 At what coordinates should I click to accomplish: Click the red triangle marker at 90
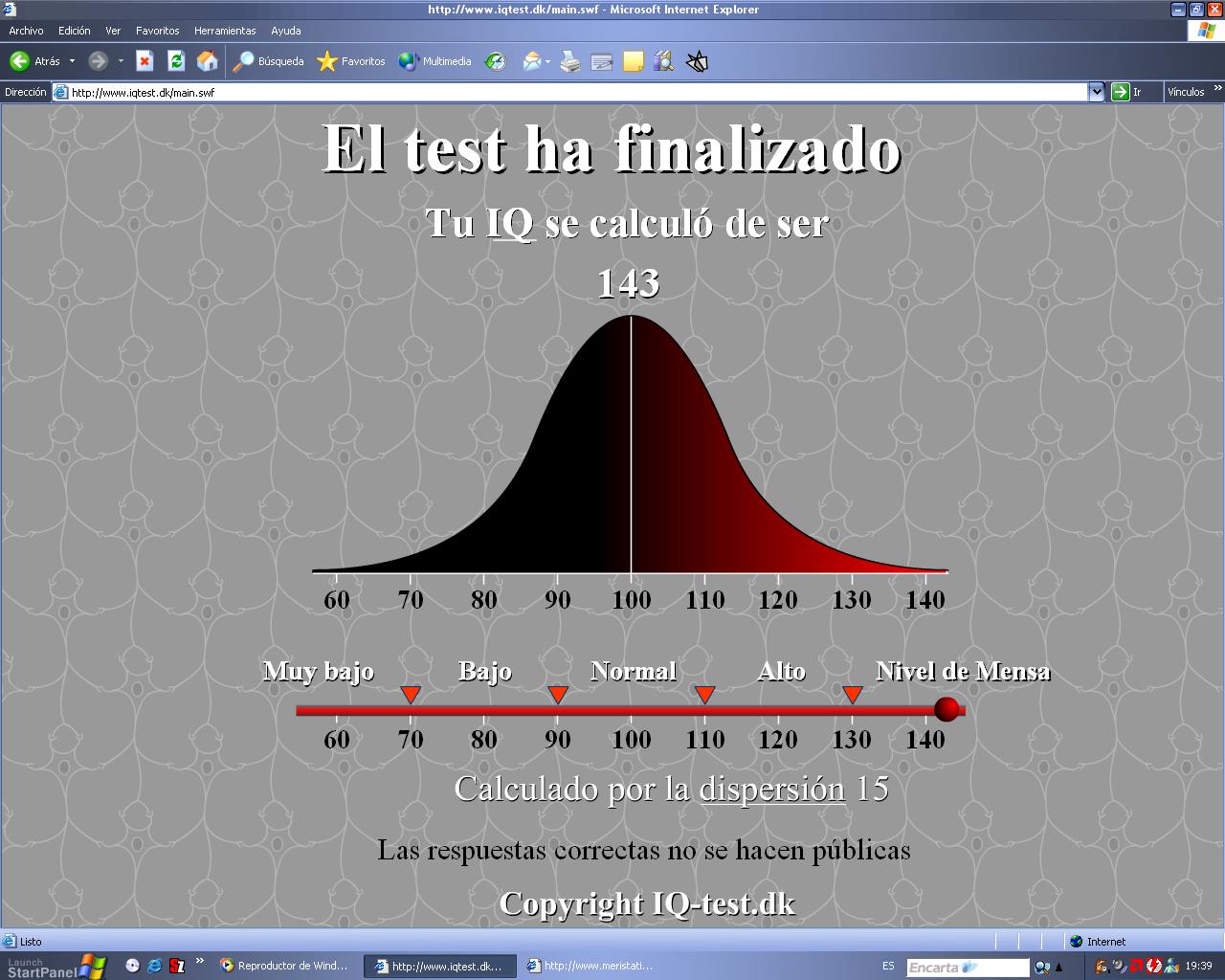coord(558,695)
